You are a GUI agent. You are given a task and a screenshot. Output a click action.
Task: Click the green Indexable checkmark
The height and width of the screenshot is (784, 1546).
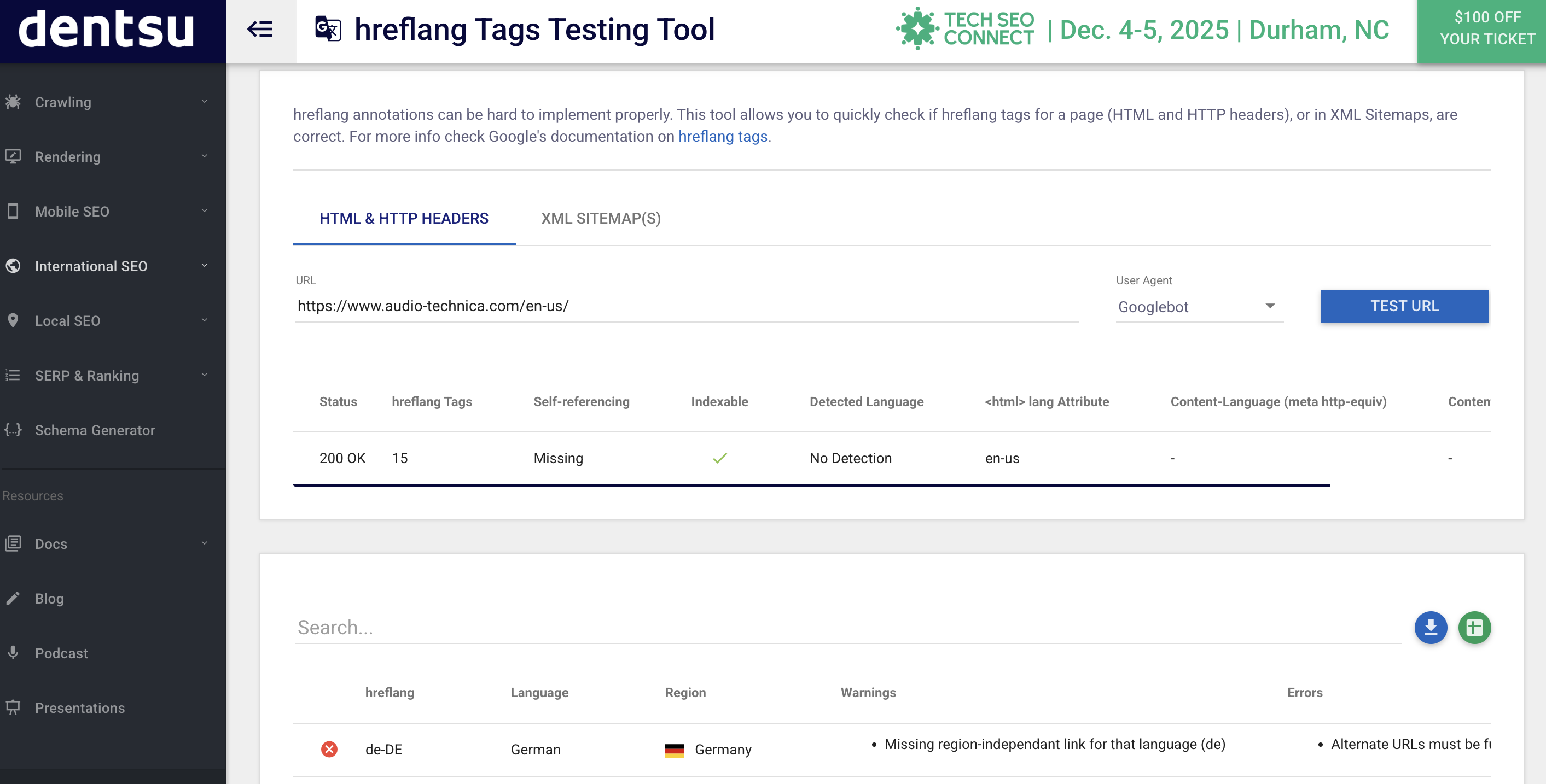719,458
